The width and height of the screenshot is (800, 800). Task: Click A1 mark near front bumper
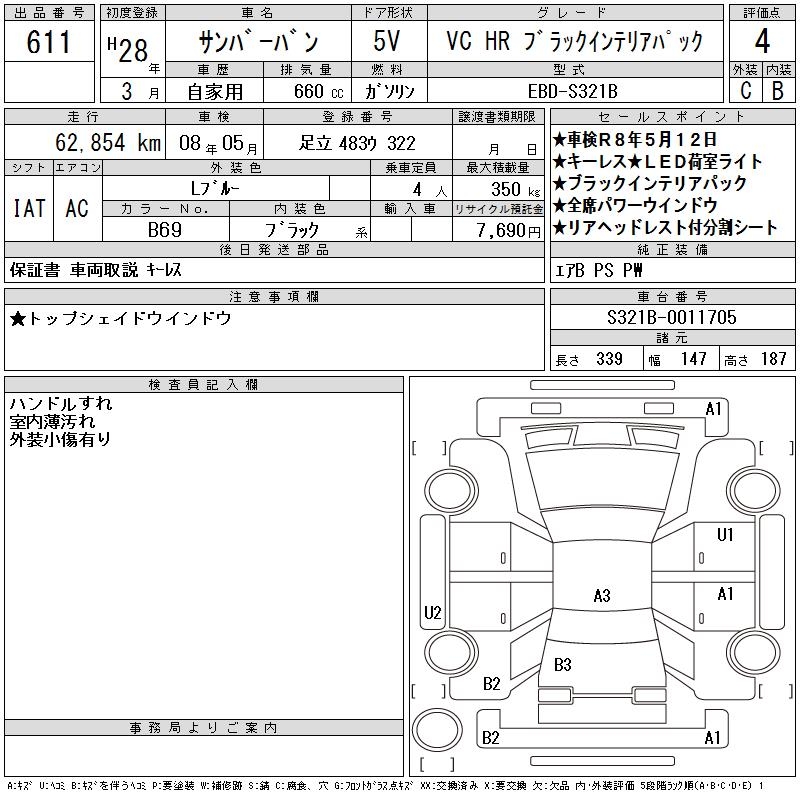(713, 409)
